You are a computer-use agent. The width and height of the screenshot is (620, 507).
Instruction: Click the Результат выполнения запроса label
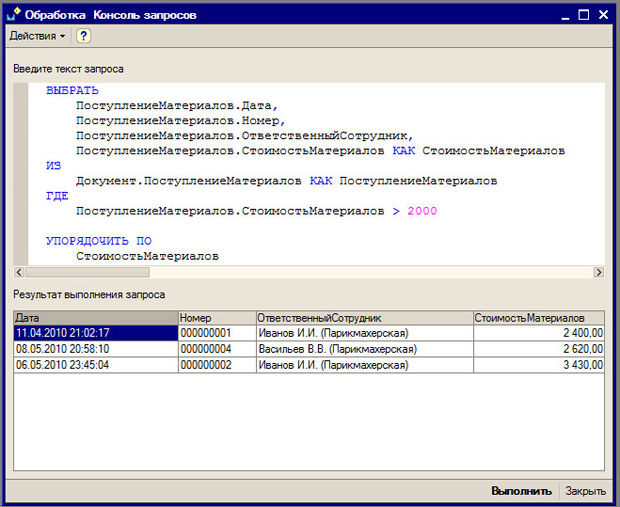click(89, 295)
